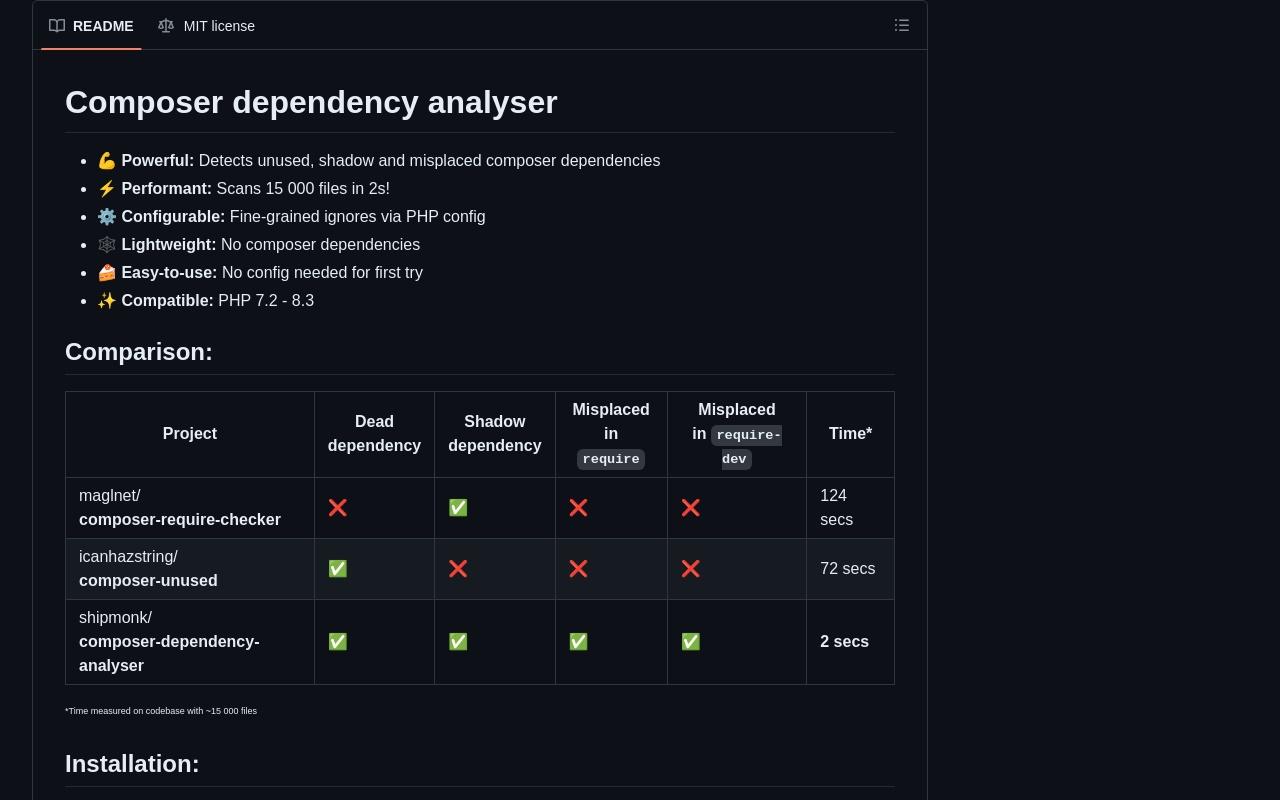Click the 'PHP 7.2 - 8.3' compatibility text

266,301
